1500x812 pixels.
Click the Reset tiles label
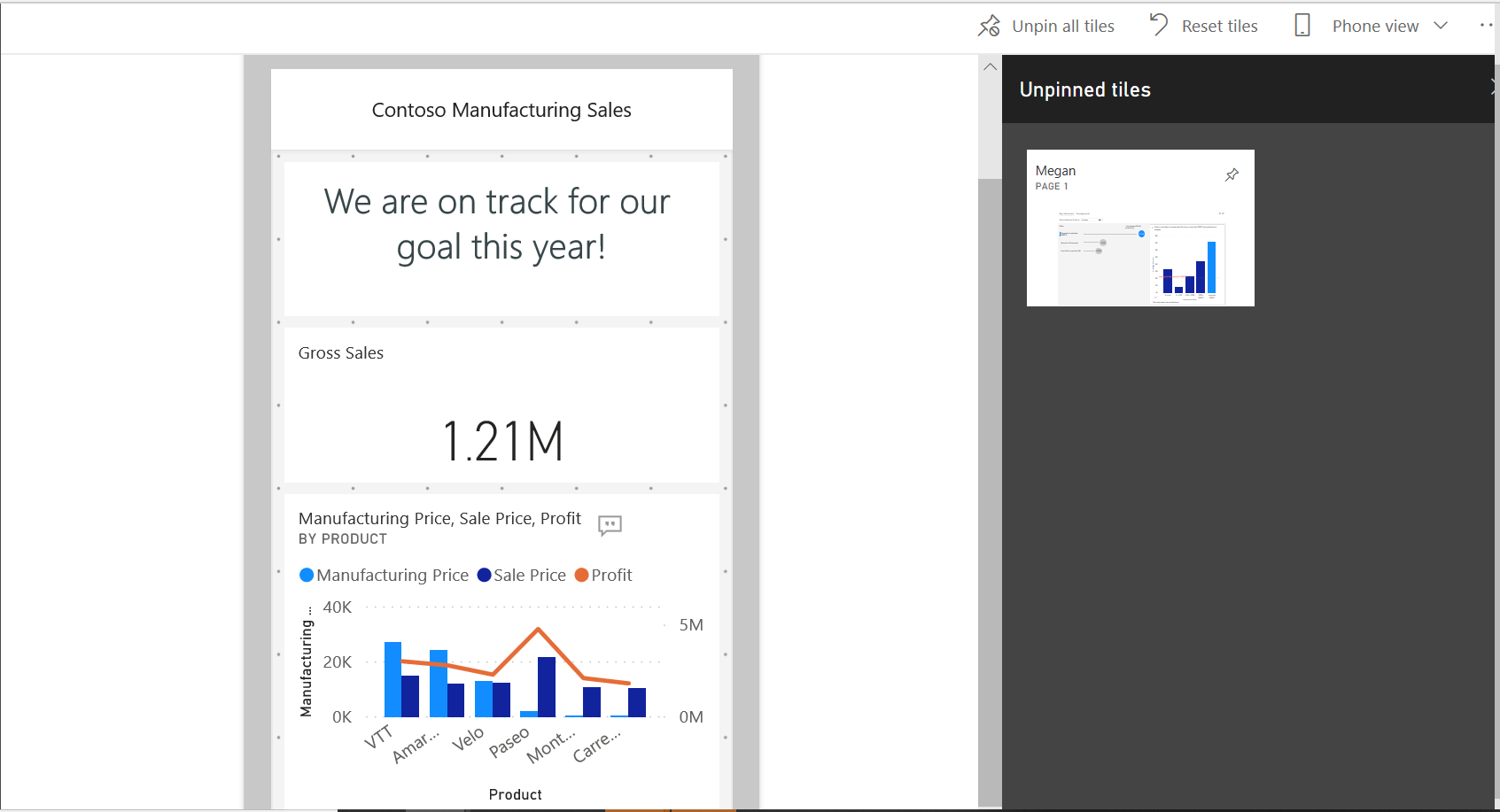[1219, 27]
